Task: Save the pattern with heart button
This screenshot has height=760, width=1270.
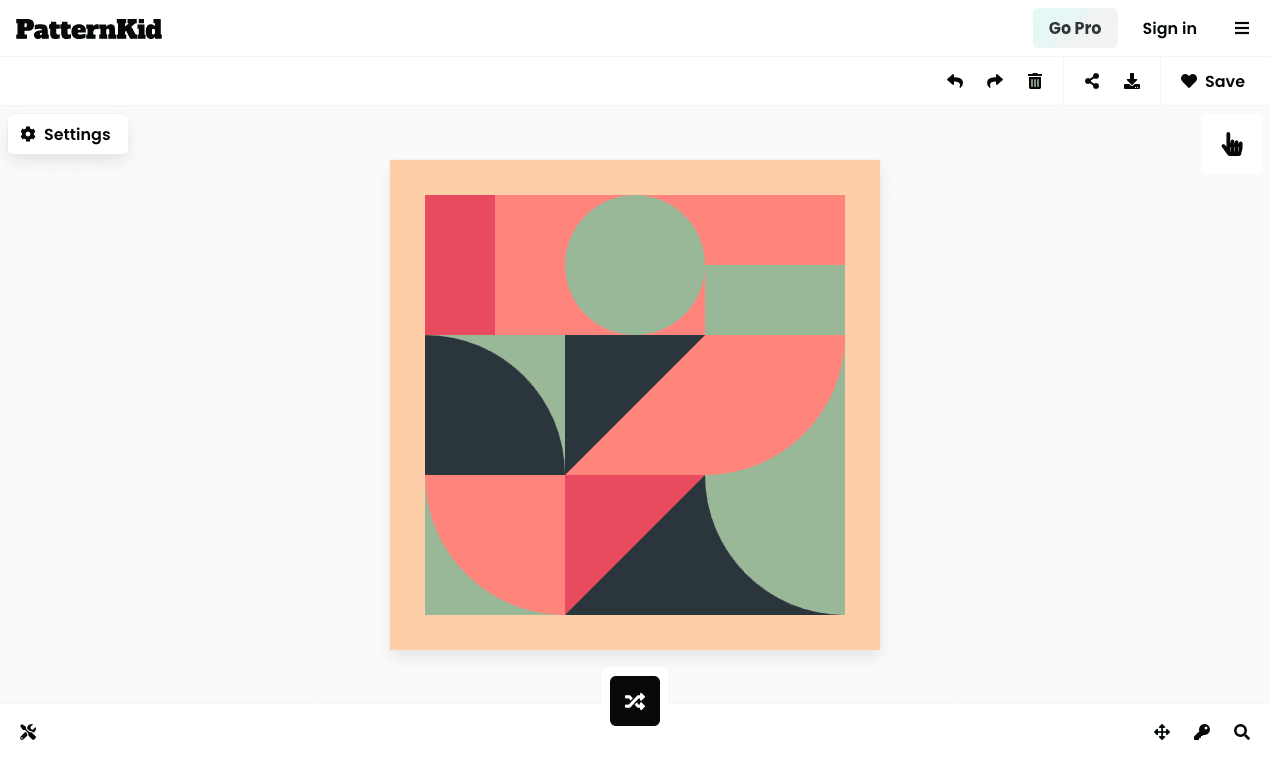Action: tap(1213, 81)
